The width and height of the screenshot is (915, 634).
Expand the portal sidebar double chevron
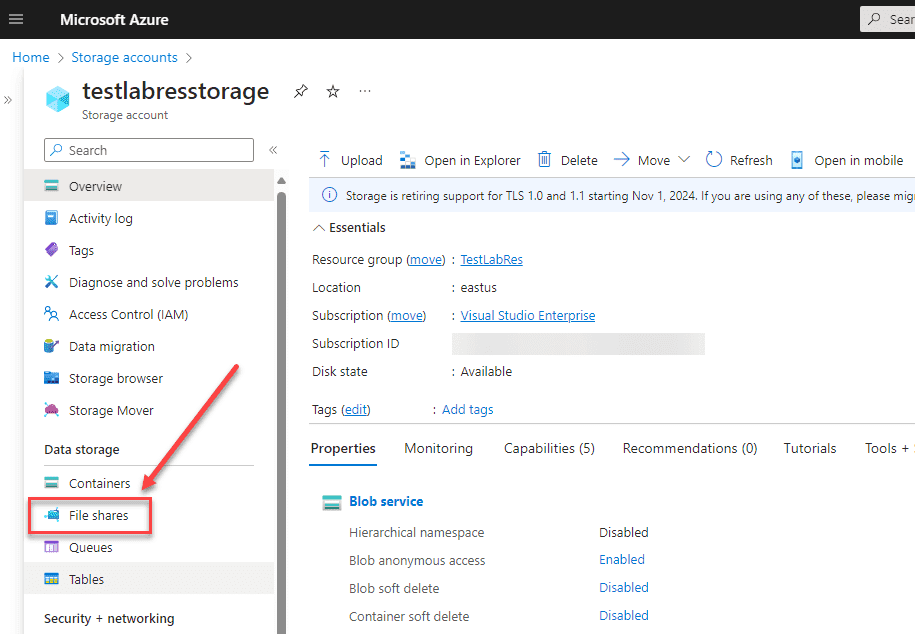pos(8,100)
